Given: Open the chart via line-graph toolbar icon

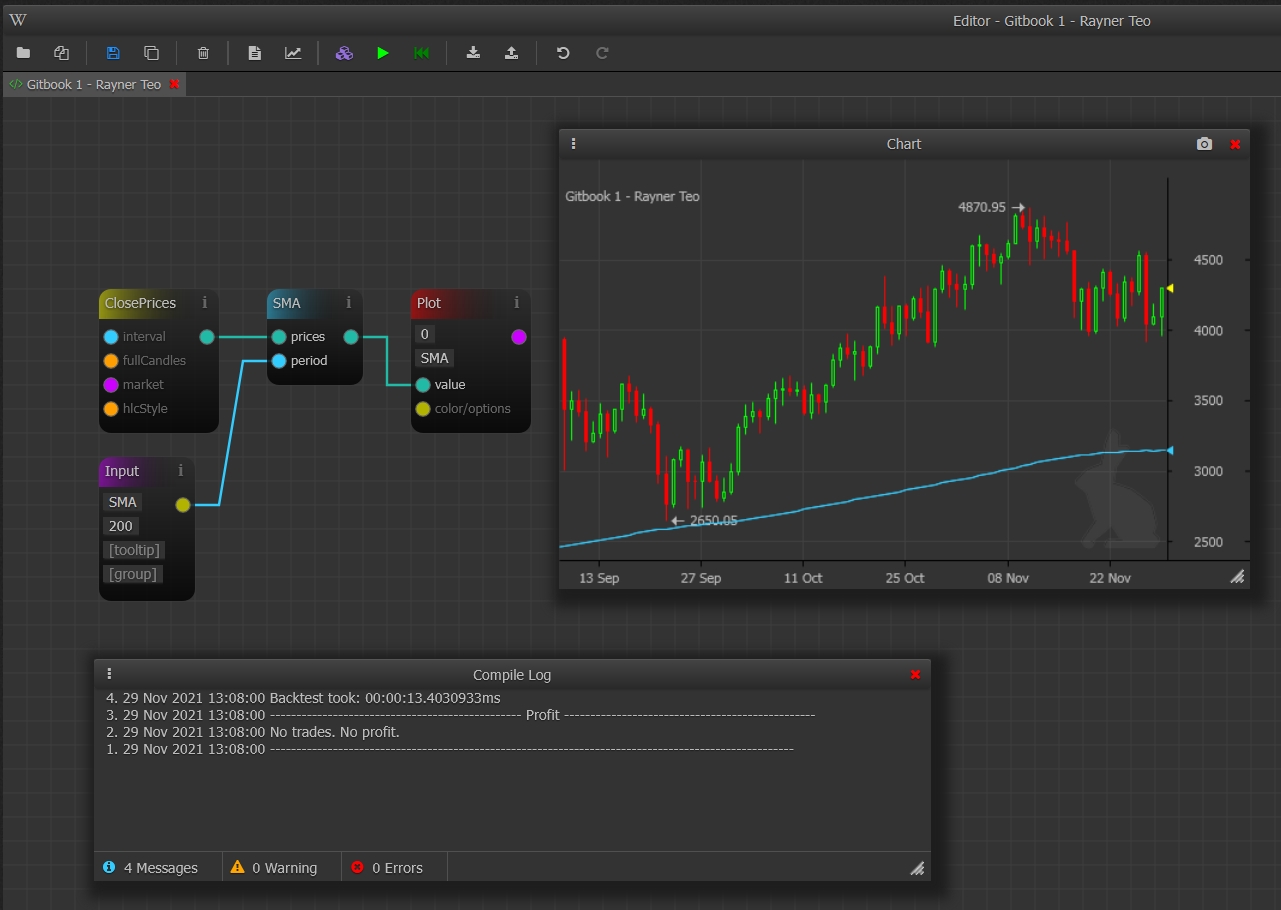Looking at the screenshot, I should [293, 53].
